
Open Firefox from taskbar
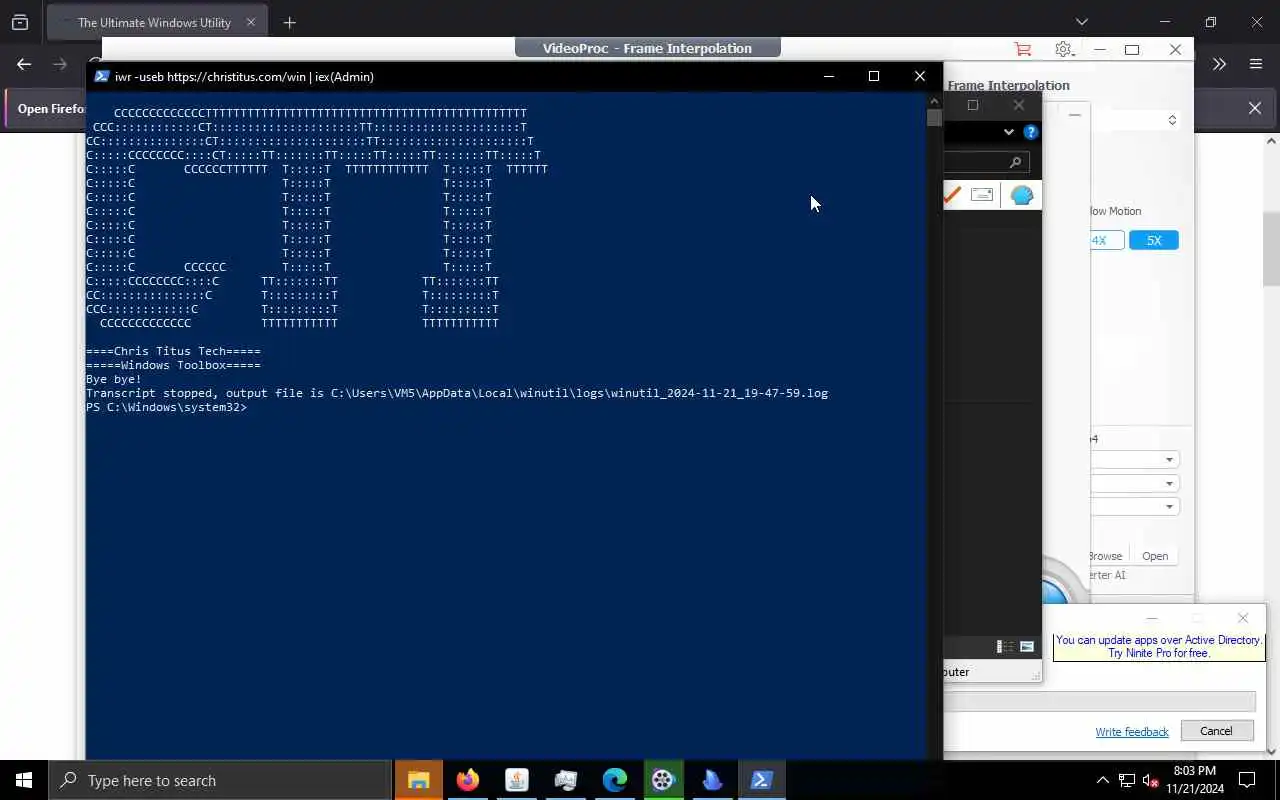(x=468, y=780)
